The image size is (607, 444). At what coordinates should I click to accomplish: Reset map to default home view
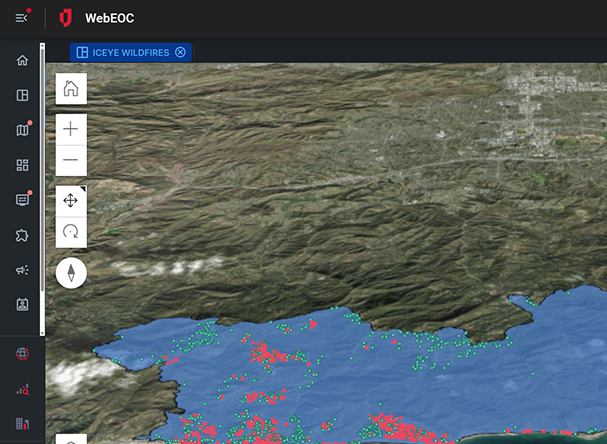pos(71,89)
